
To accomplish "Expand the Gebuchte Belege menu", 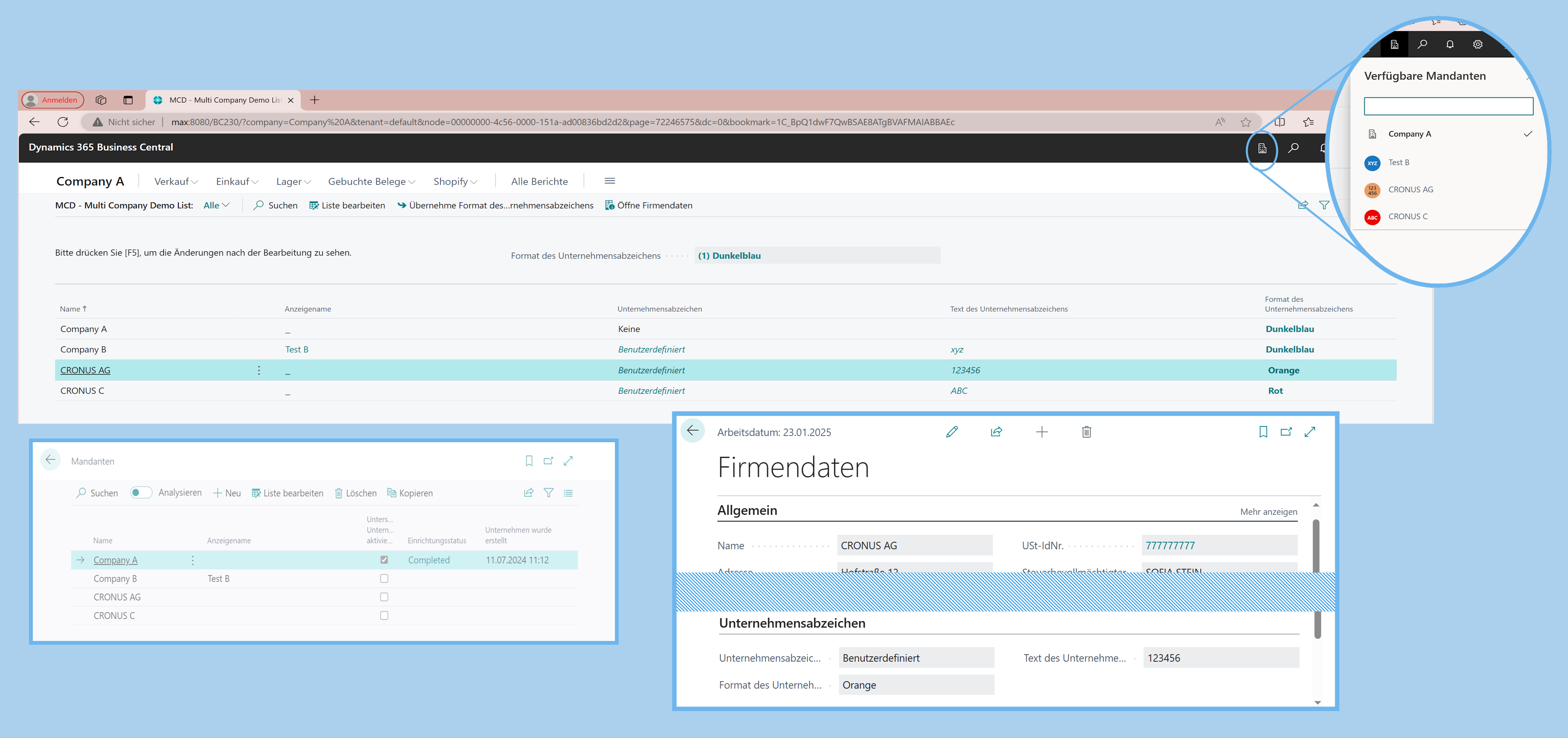I will (x=371, y=181).
